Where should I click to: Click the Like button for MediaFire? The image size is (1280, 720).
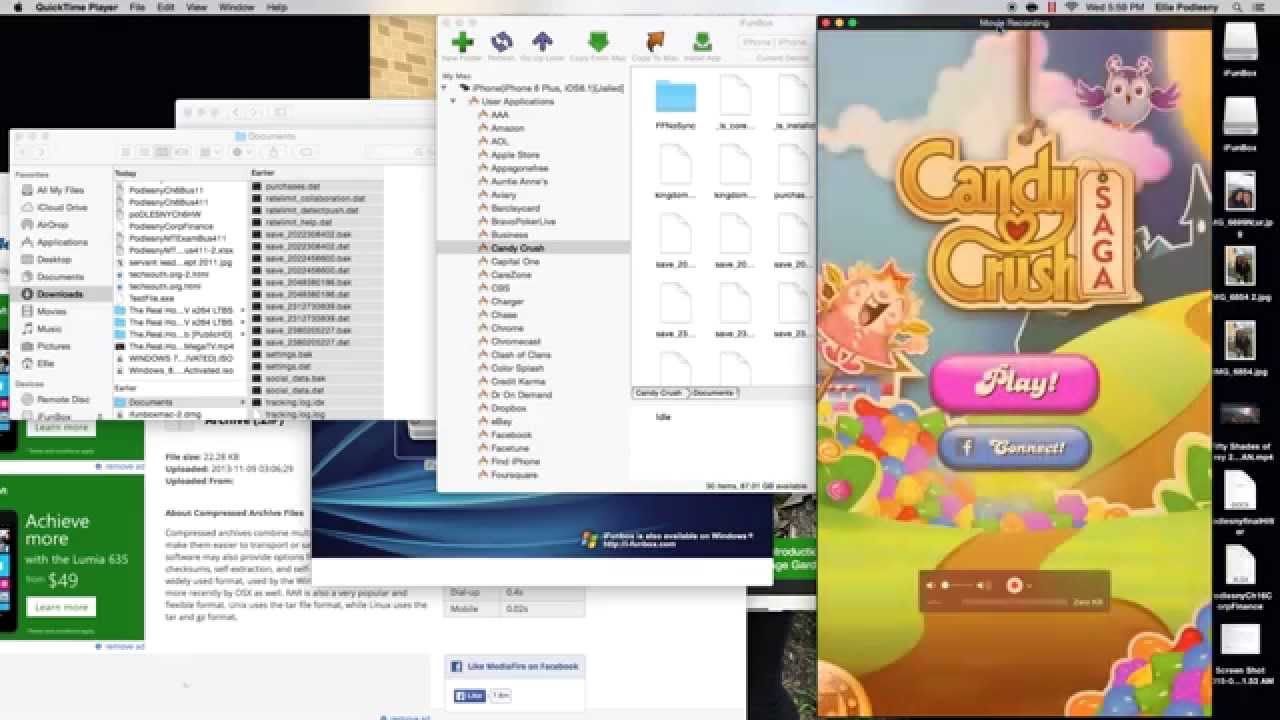(x=469, y=695)
